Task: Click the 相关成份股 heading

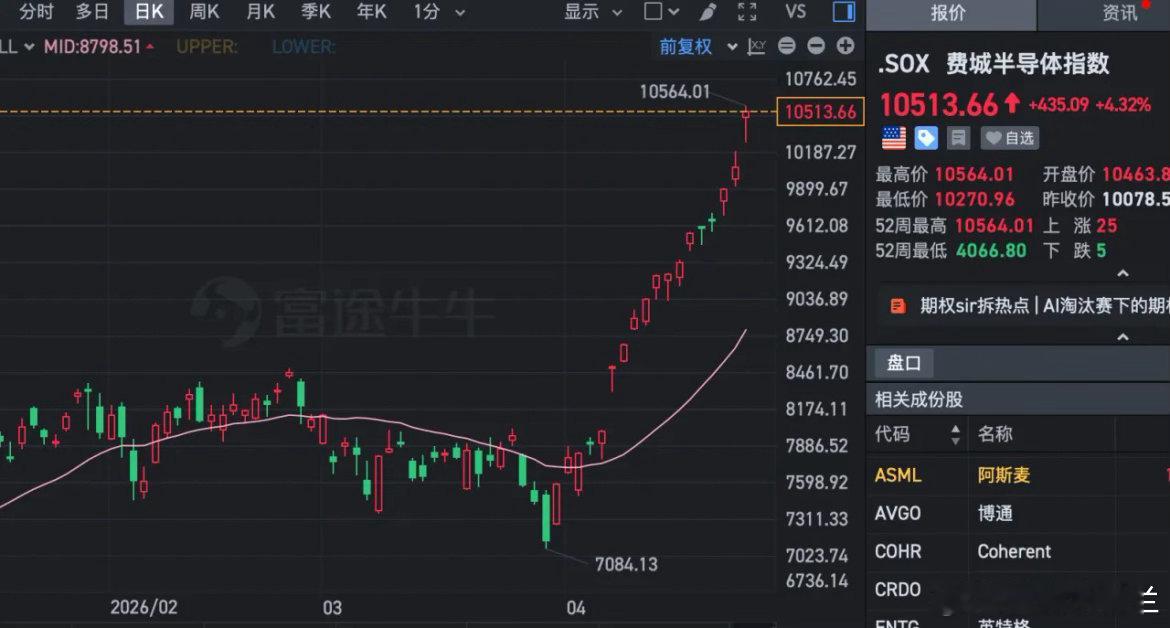Action: [919, 400]
